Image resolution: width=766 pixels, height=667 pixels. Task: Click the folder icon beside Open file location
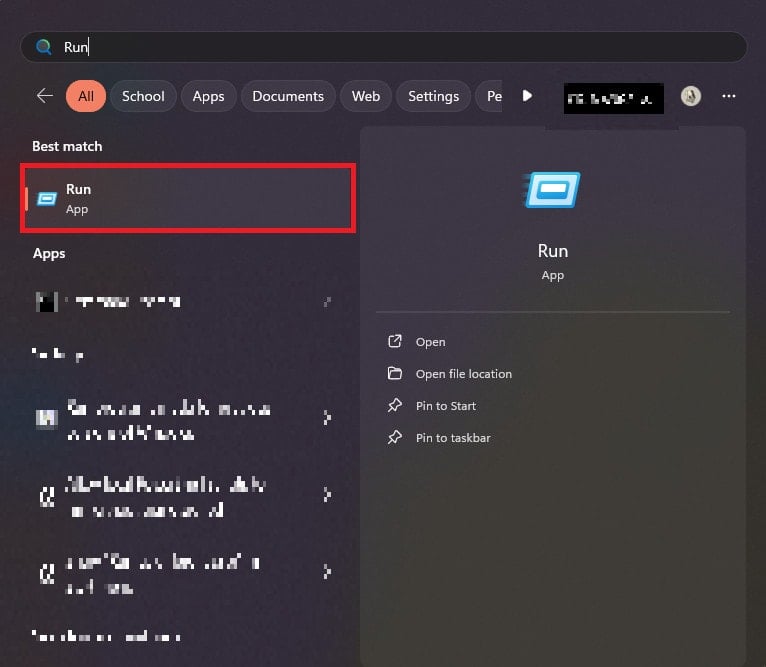tap(395, 373)
